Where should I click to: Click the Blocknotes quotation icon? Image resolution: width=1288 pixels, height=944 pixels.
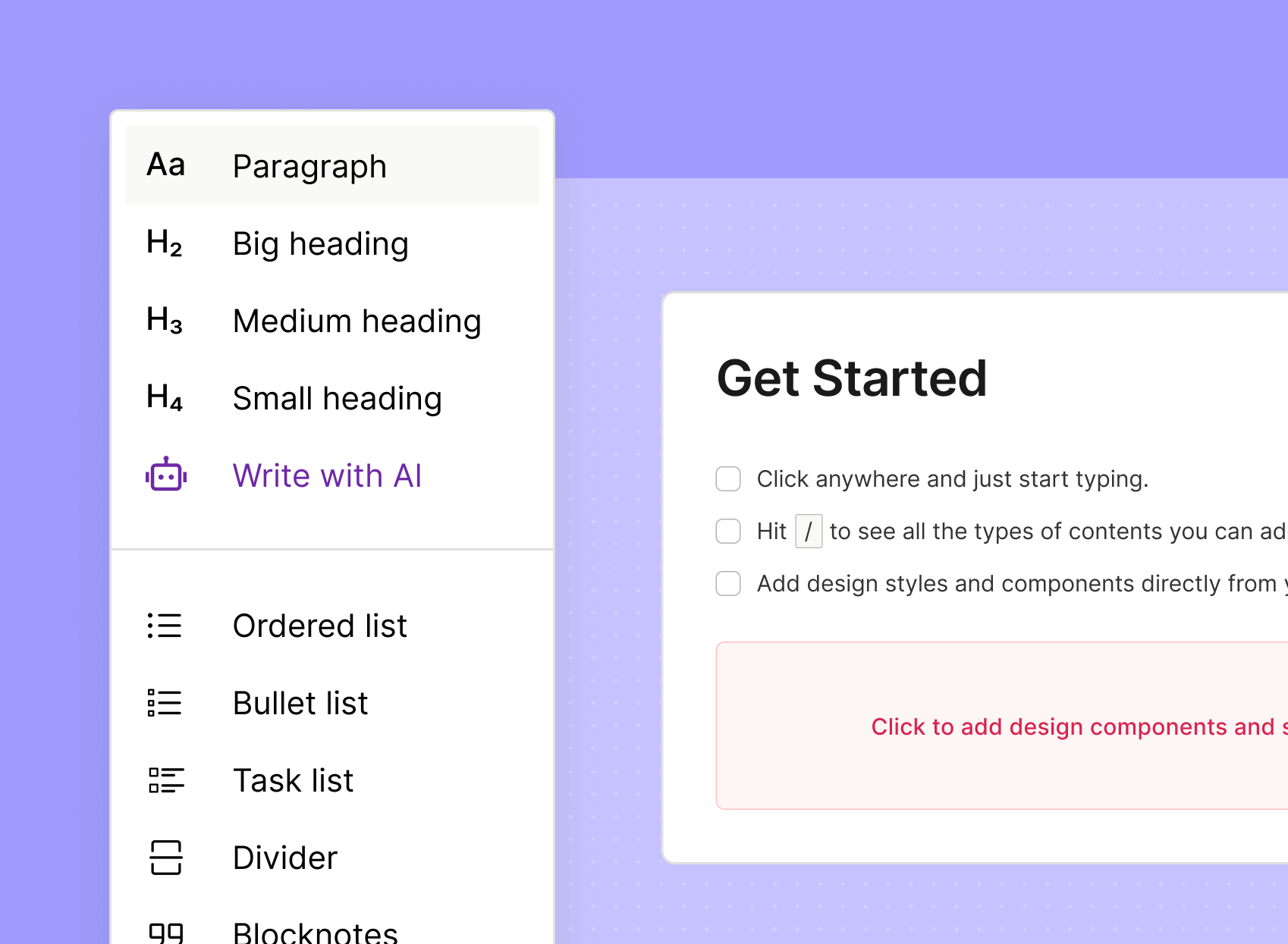(x=164, y=931)
